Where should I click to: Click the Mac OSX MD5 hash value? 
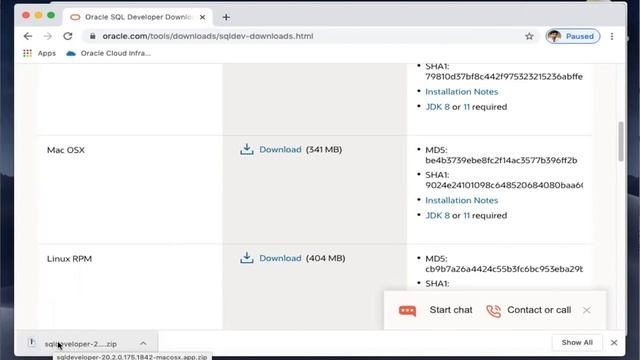tap(501, 160)
